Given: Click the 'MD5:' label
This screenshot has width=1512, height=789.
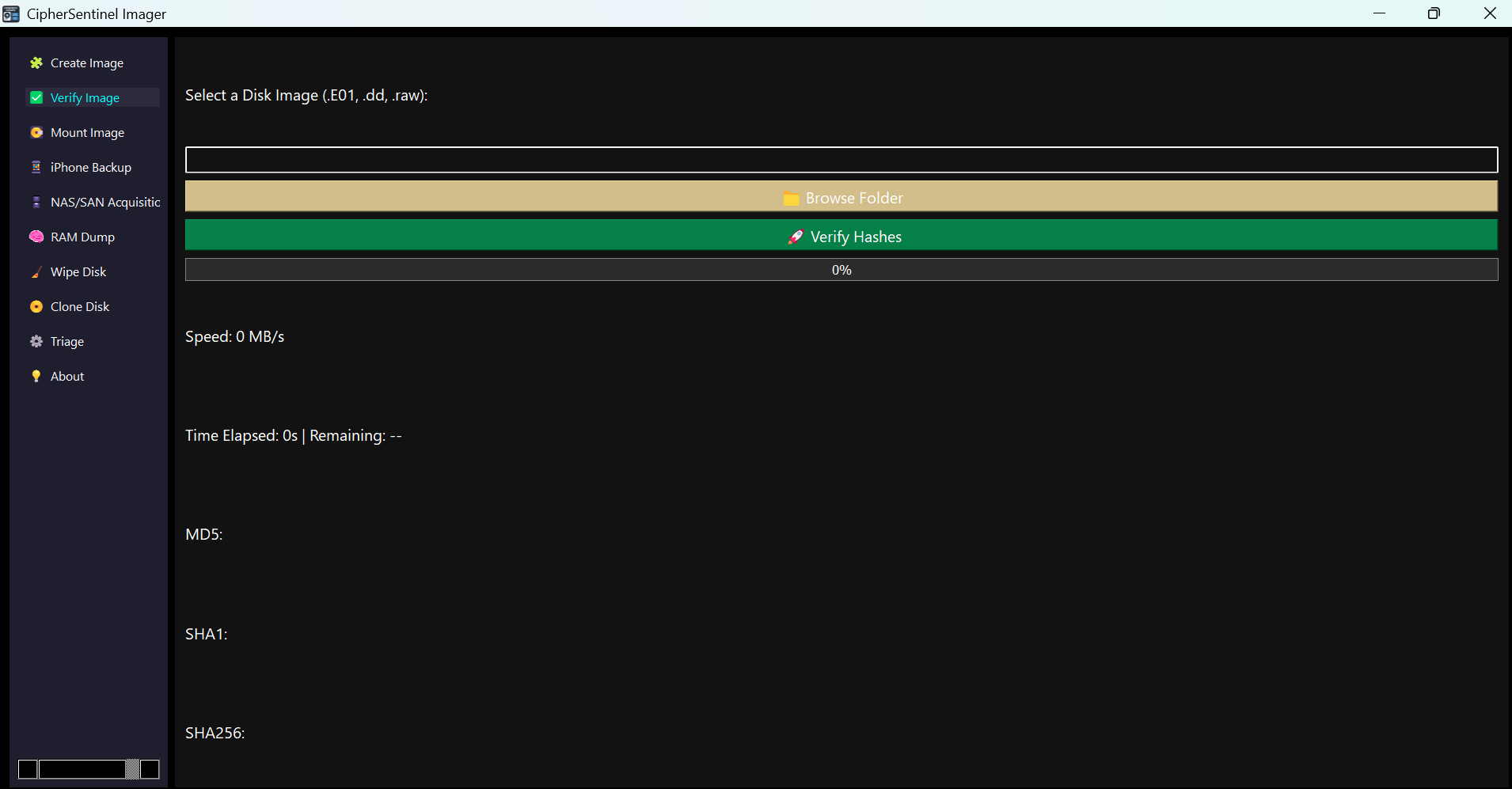Looking at the screenshot, I should [204, 534].
